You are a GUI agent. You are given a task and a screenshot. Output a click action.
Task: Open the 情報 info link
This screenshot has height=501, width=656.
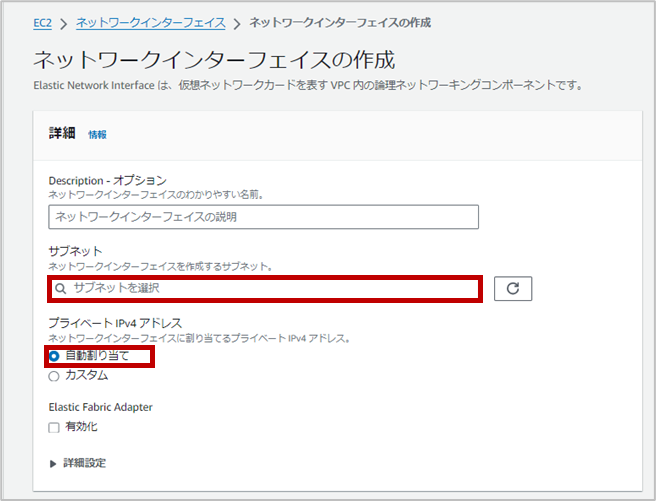tap(97, 135)
